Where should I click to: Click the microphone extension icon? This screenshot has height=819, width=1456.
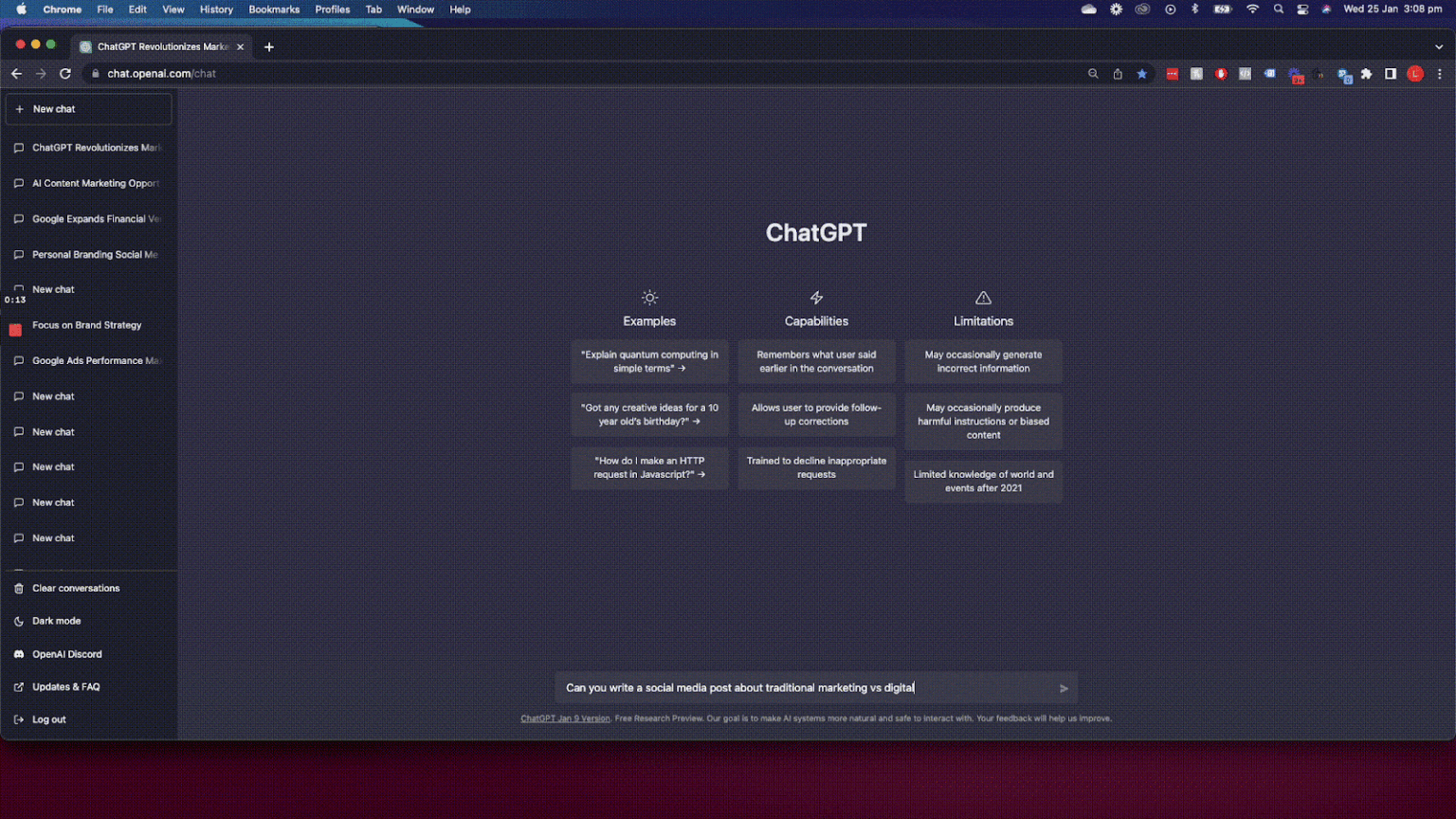pos(1222,73)
